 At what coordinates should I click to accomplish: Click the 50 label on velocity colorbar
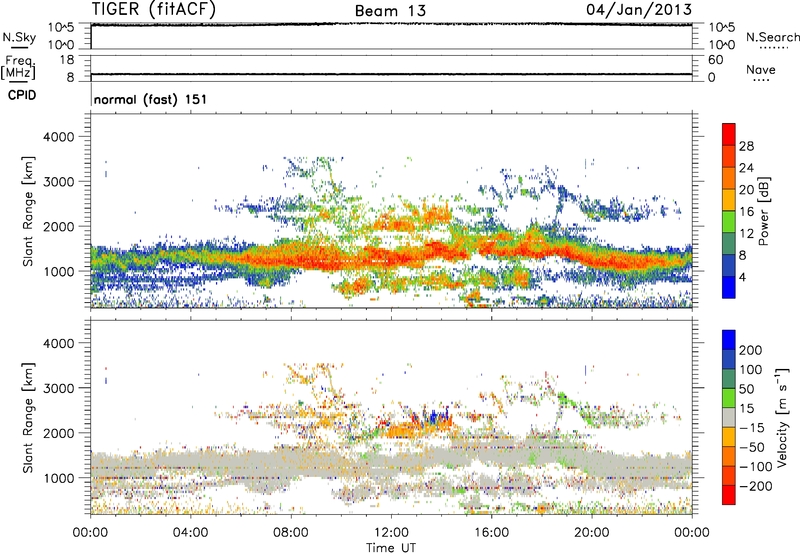point(746,389)
